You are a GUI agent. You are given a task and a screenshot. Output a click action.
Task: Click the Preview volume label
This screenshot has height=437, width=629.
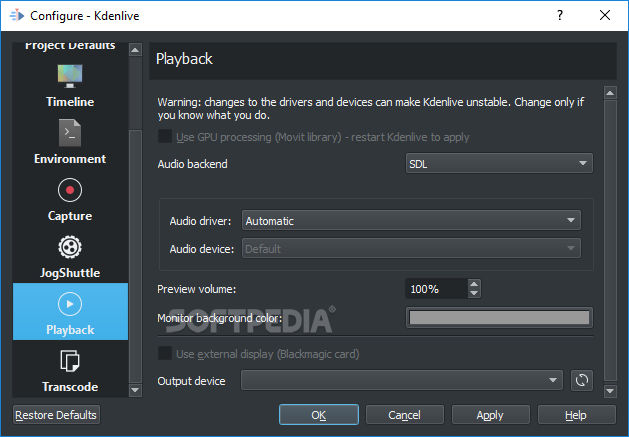(x=197, y=289)
